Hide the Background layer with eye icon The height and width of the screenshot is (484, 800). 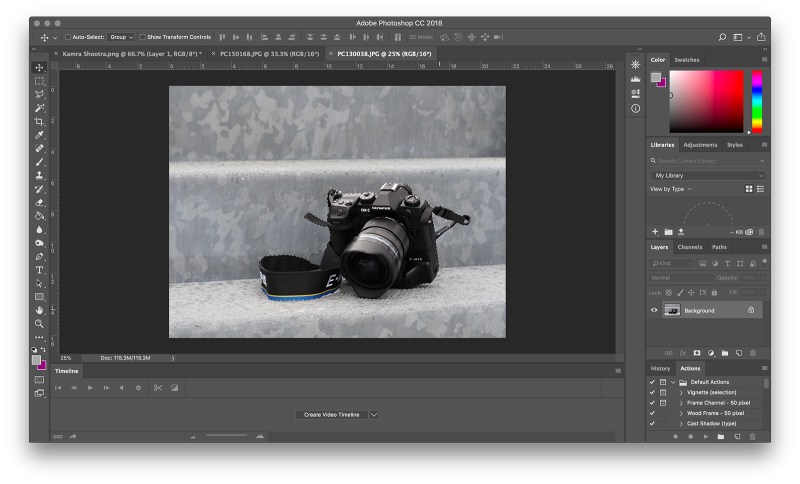click(655, 310)
